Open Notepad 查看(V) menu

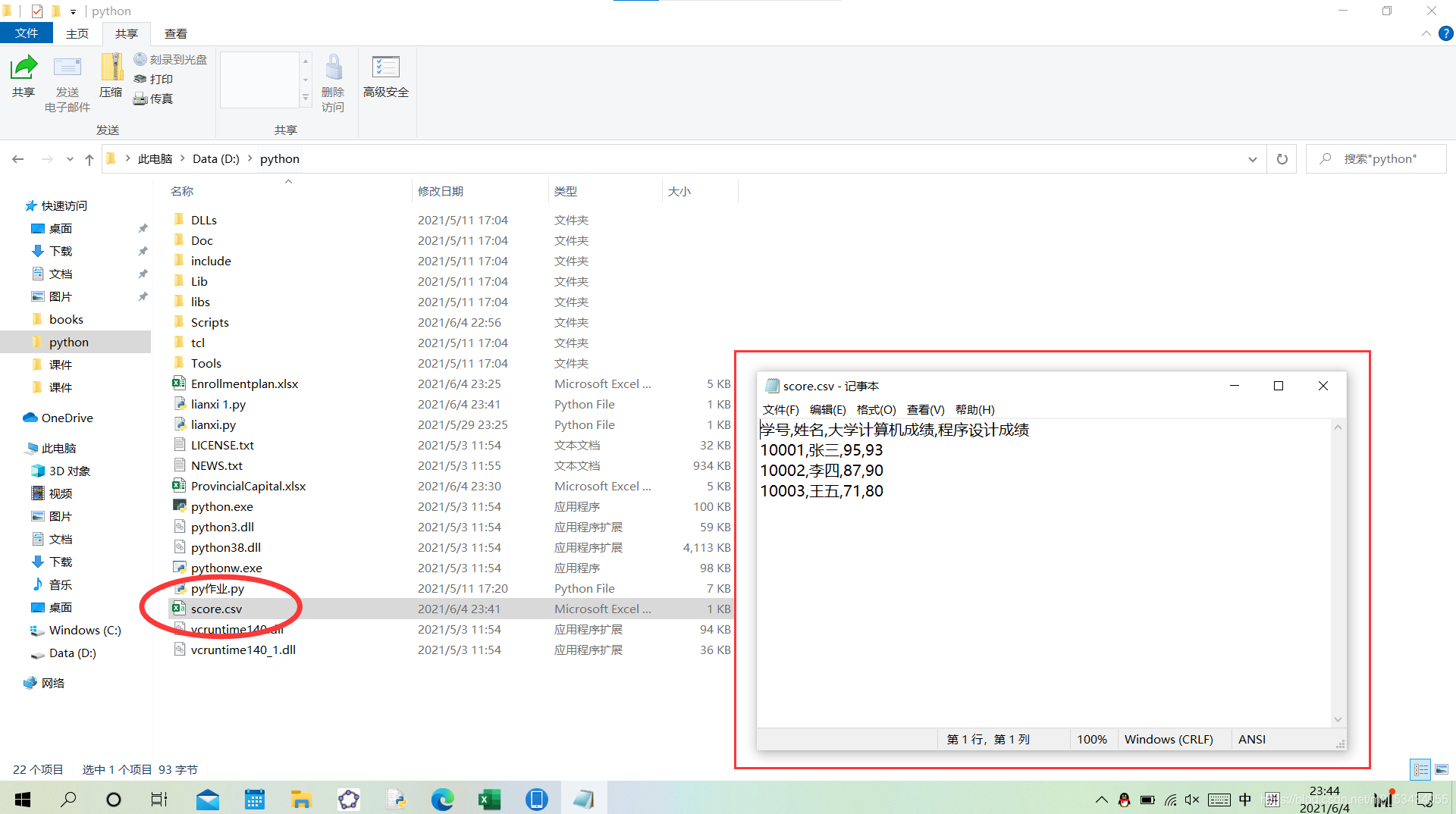pyautogui.click(x=926, y=410)
